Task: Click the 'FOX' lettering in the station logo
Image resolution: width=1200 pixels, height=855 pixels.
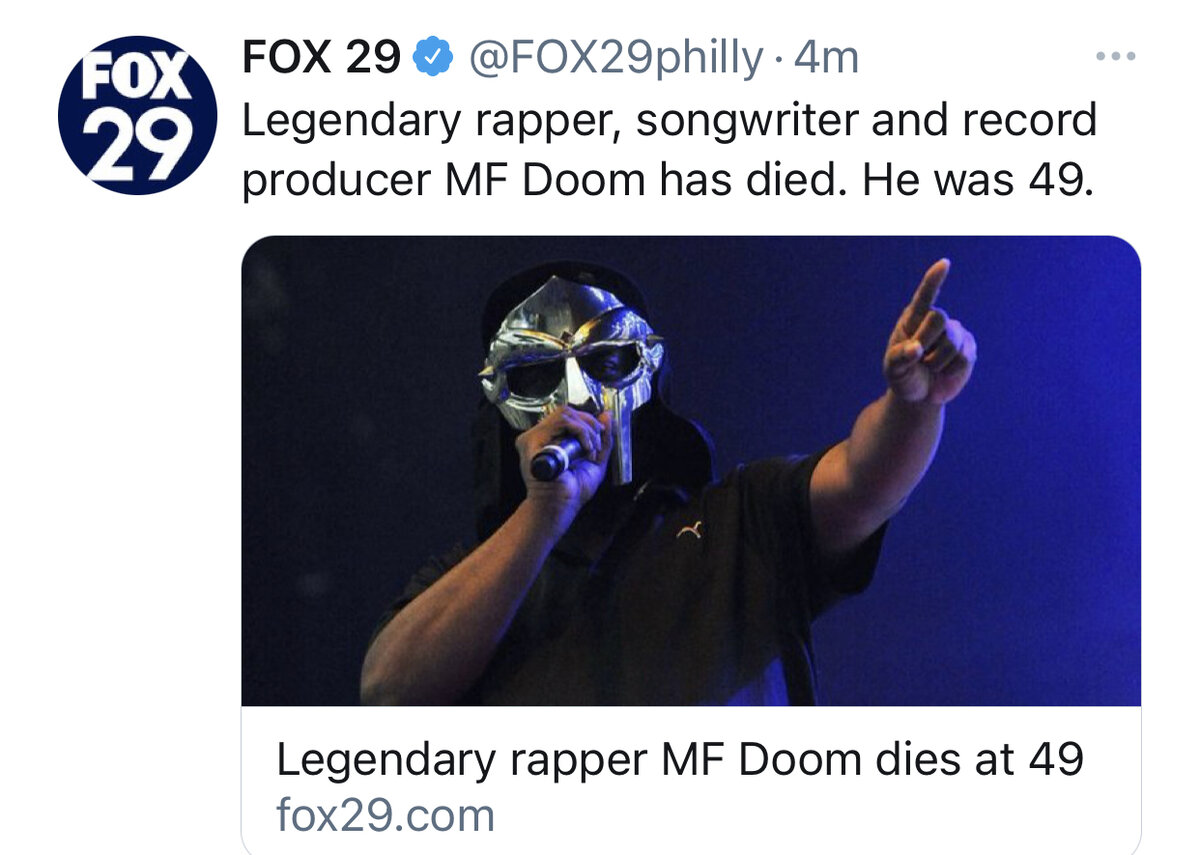Action: (136, 77)
